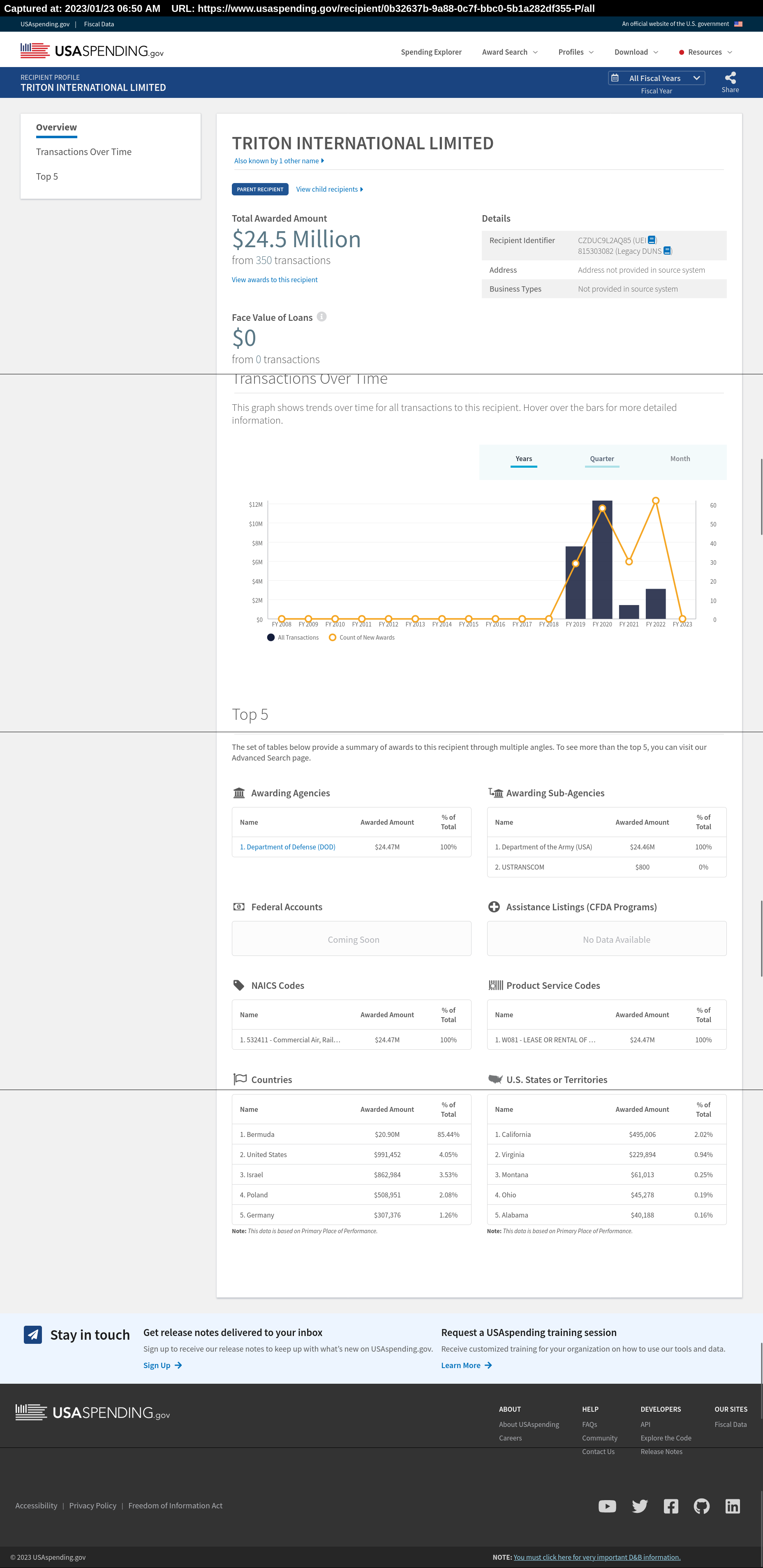Expand the Resources menu
The height and width of the screenshot is (1568, 763).
pyautogui.click(x=706, y=52)
